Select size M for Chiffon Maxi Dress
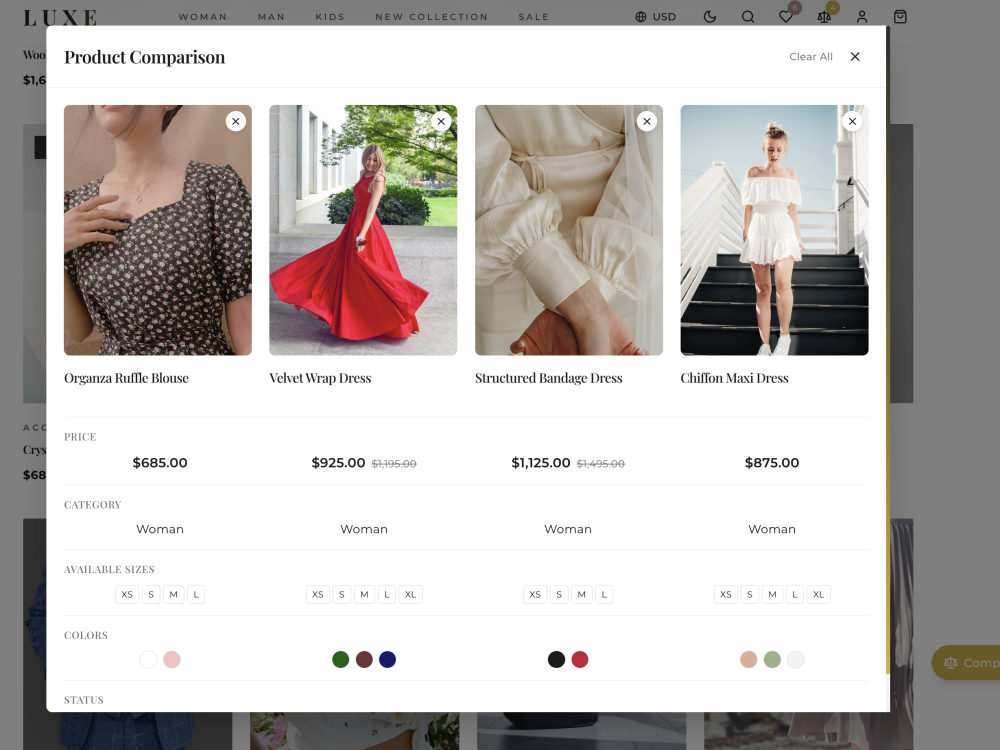This screenshot has width=1000, height=750. click(x=772, y=594)
